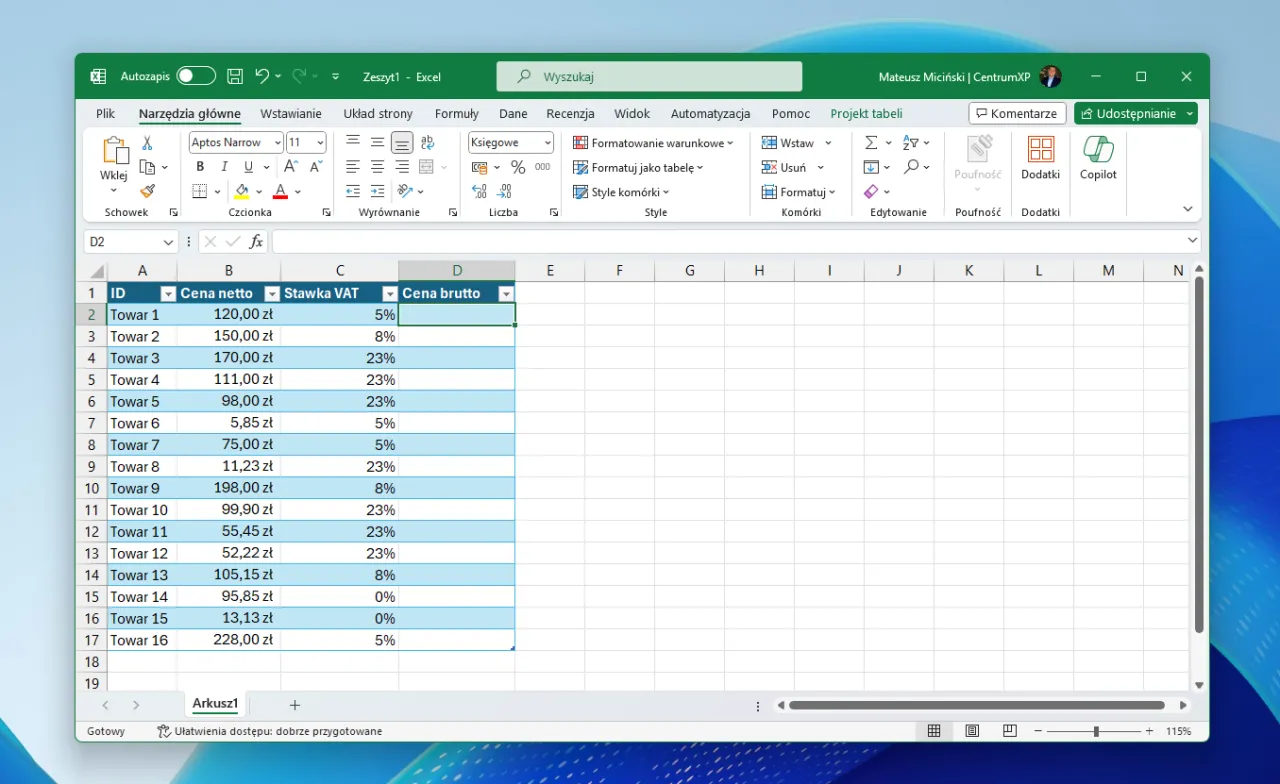This screenshot has height=784, width=1280.
Task: Click the zoom slider in status bar
Action: point(1096,731)
